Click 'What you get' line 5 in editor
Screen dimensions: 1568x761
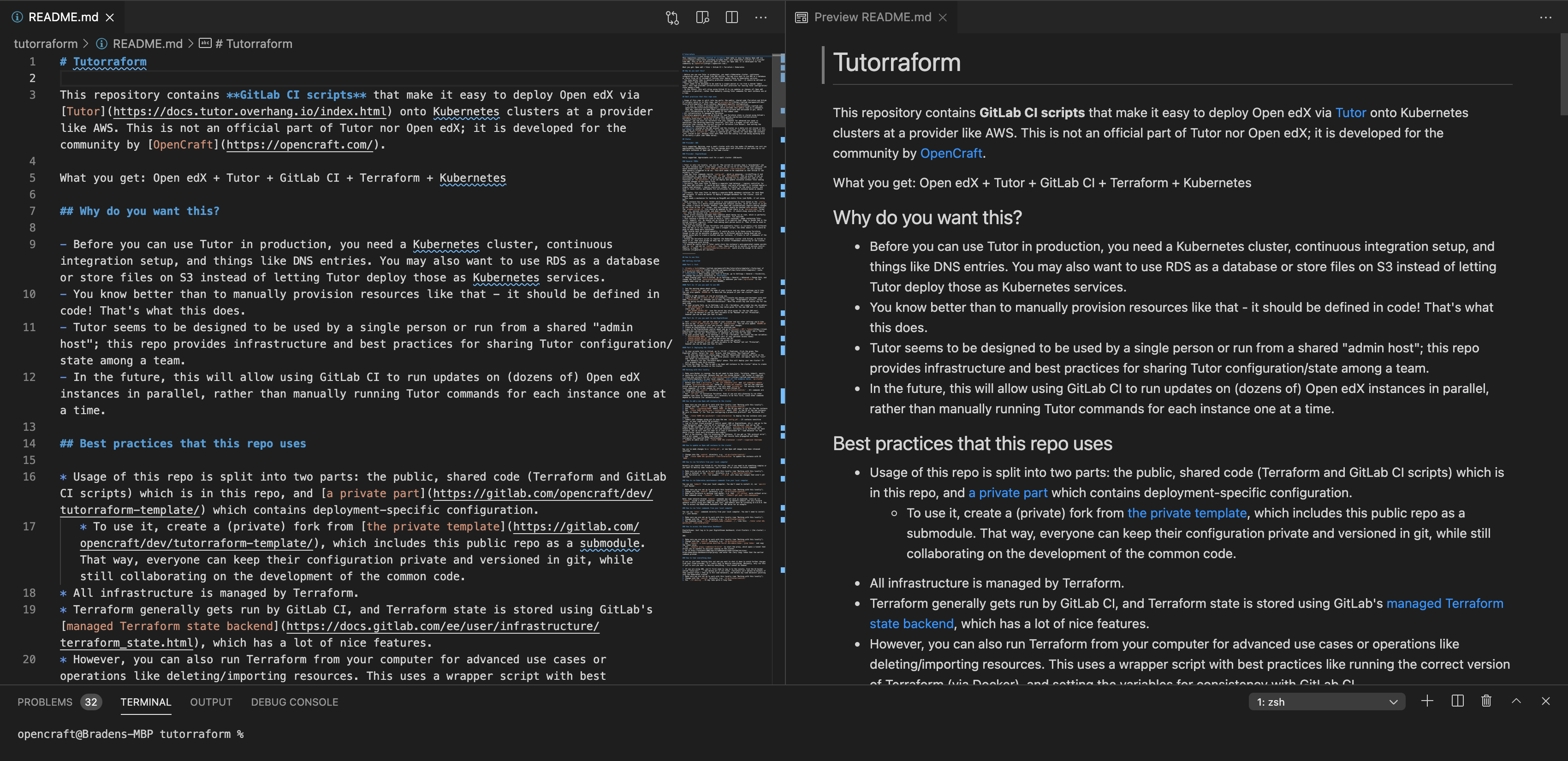[x=282, y=178]
